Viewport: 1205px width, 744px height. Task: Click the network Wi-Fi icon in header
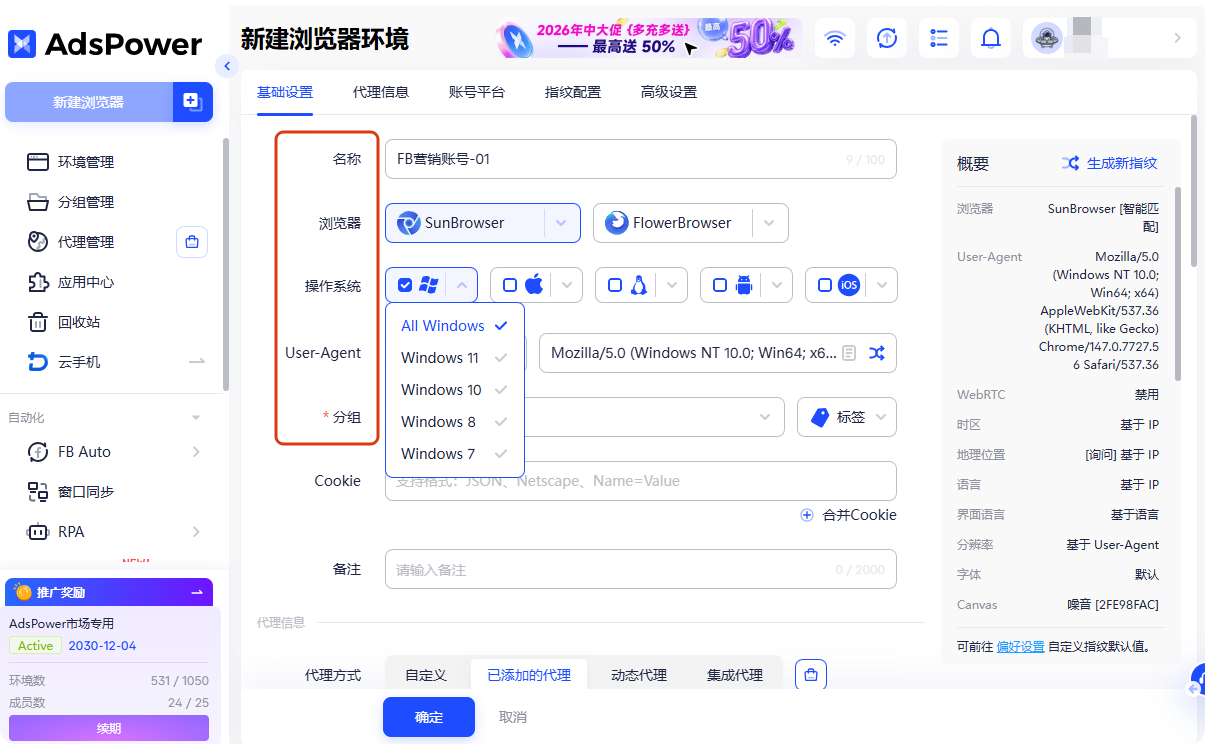834,38
